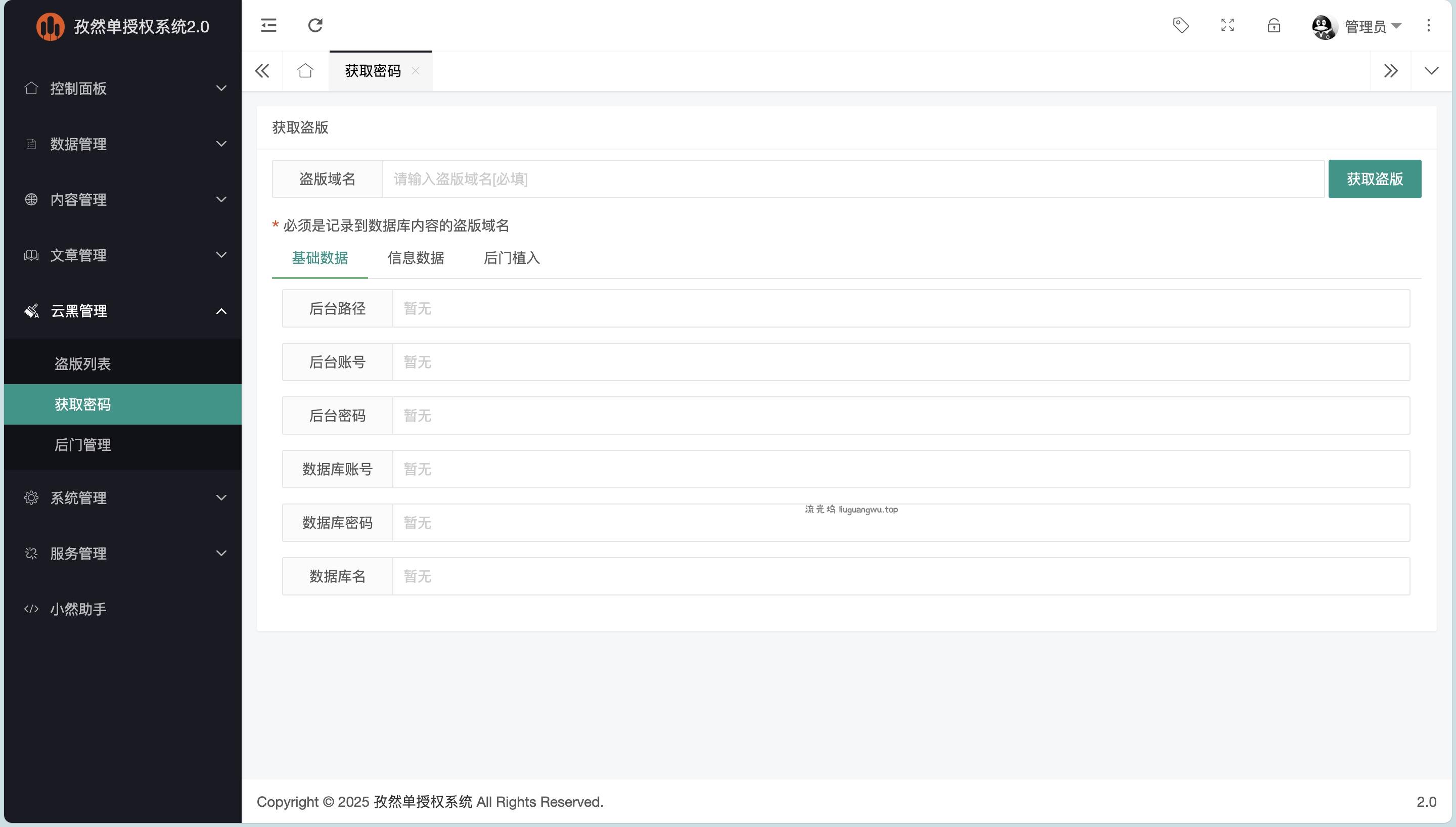Click the sidebar collapse toggle icon
Screen dimensions: 1456x827
(x=268, y=26)
